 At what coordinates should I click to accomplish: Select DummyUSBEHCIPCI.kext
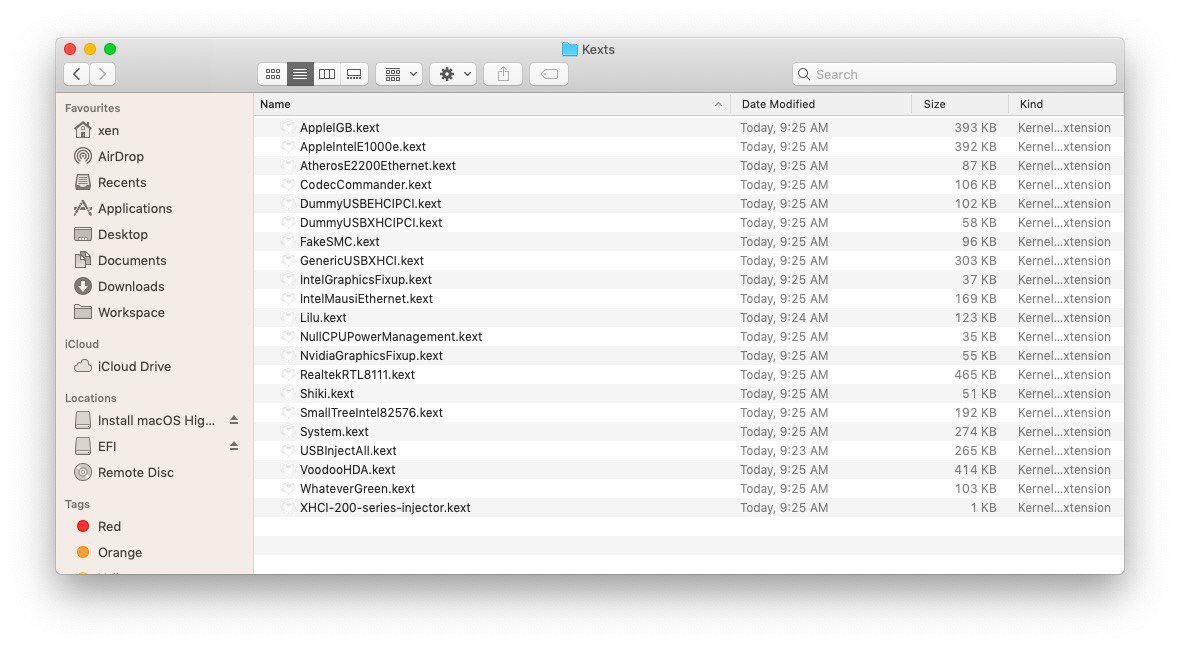[x=370, y=204]
